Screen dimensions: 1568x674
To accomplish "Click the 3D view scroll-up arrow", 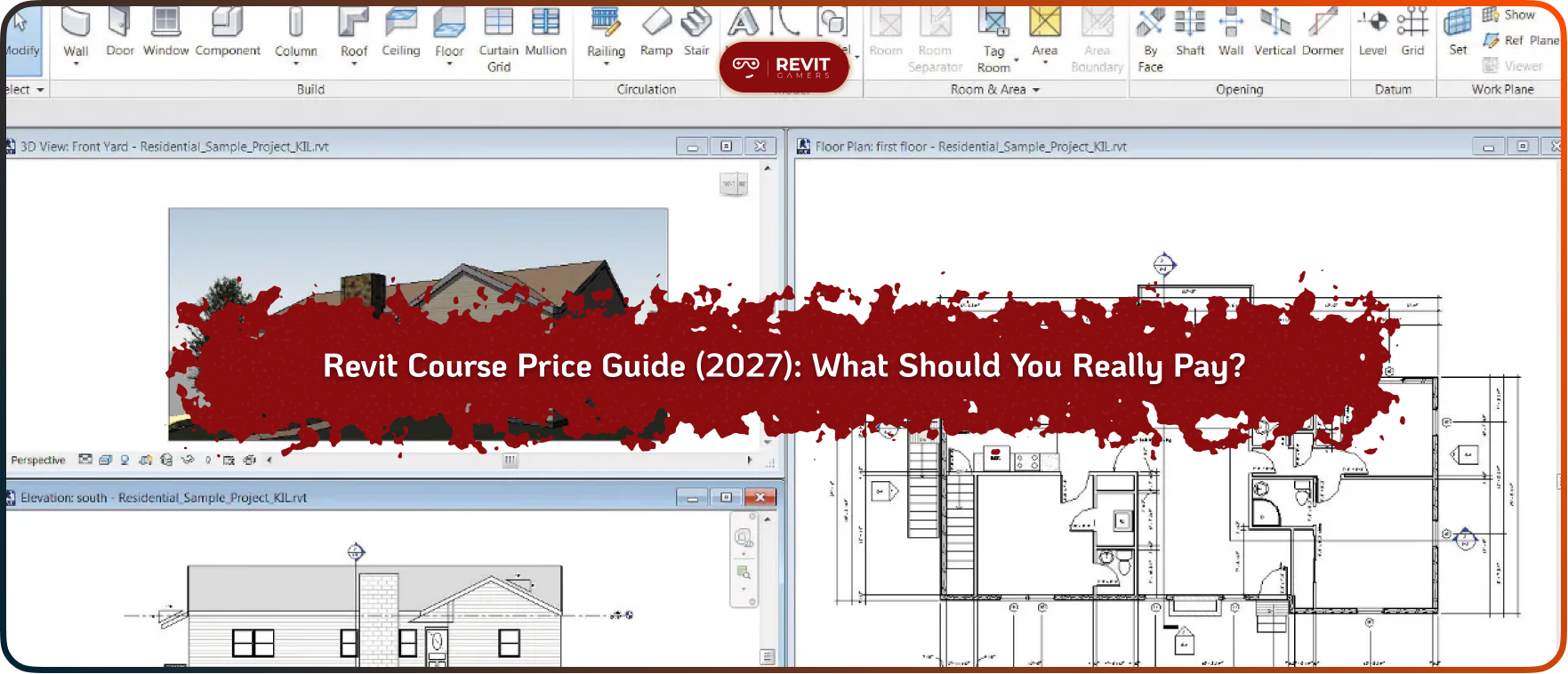I will coord(768,167).
